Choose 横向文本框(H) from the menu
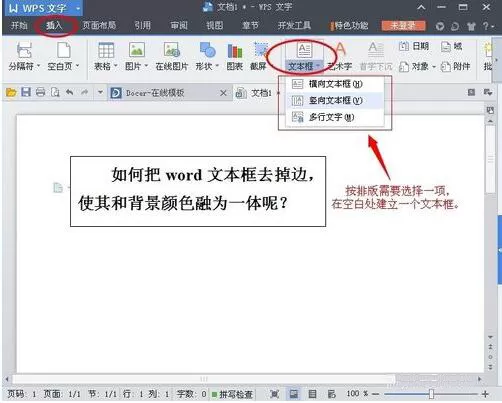Image resolution: width=502 pixels, height=403 pixels. [335, 84]
